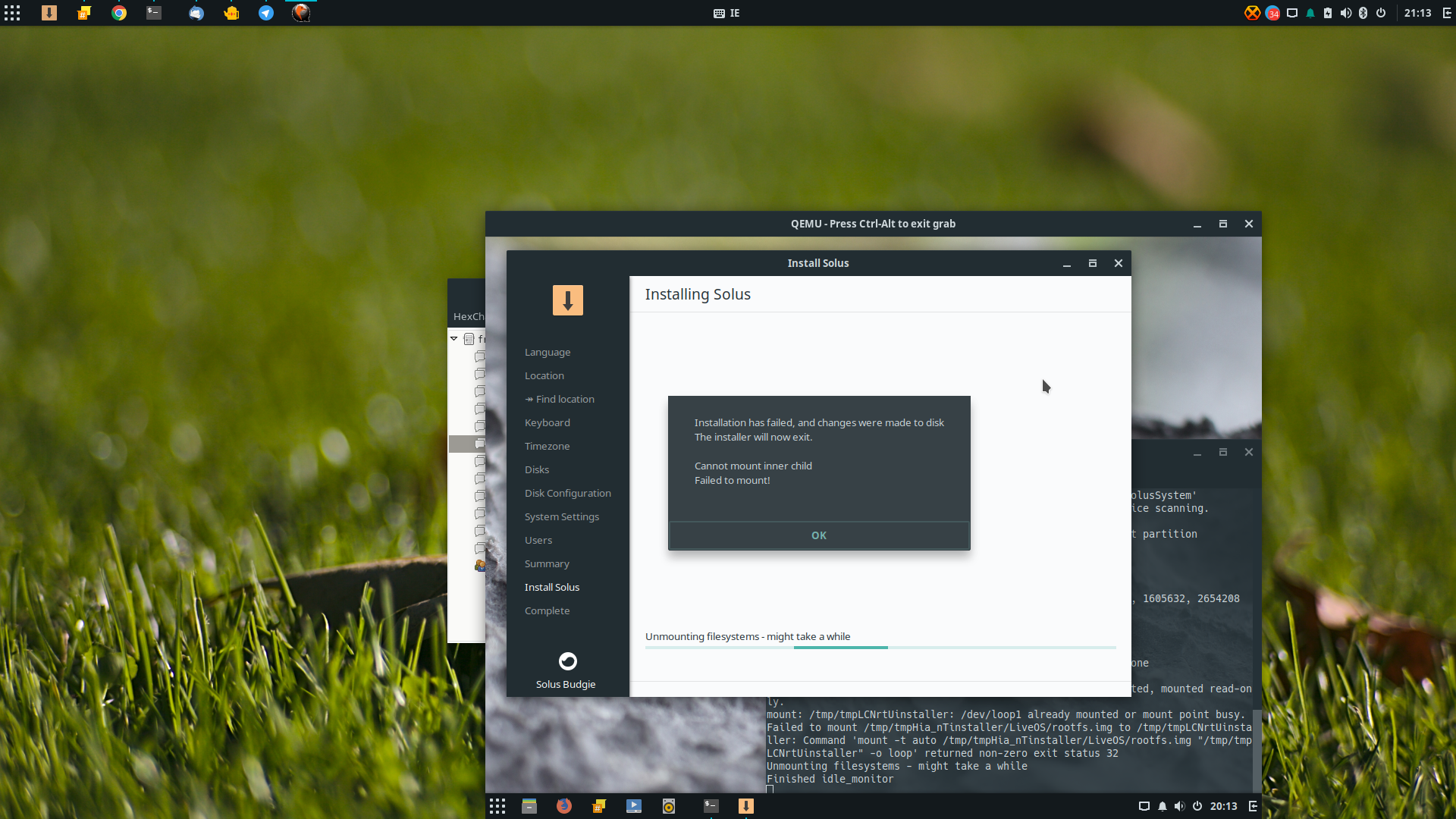Minimize the QEMU window
This screenshot has height=819, width=1456.
coord(1197,224)
